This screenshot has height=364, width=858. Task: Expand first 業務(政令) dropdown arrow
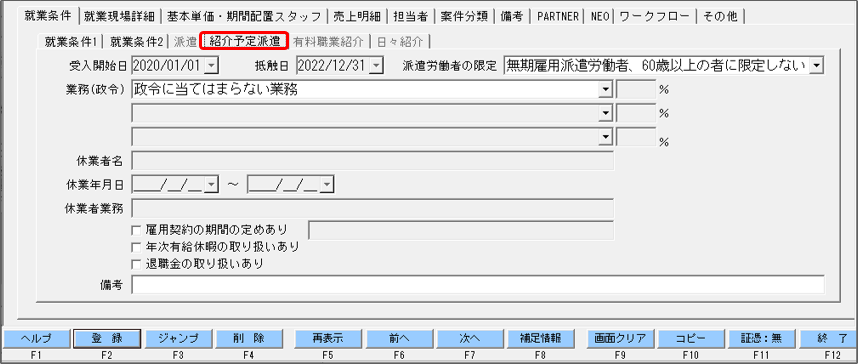tap(605, 90)
